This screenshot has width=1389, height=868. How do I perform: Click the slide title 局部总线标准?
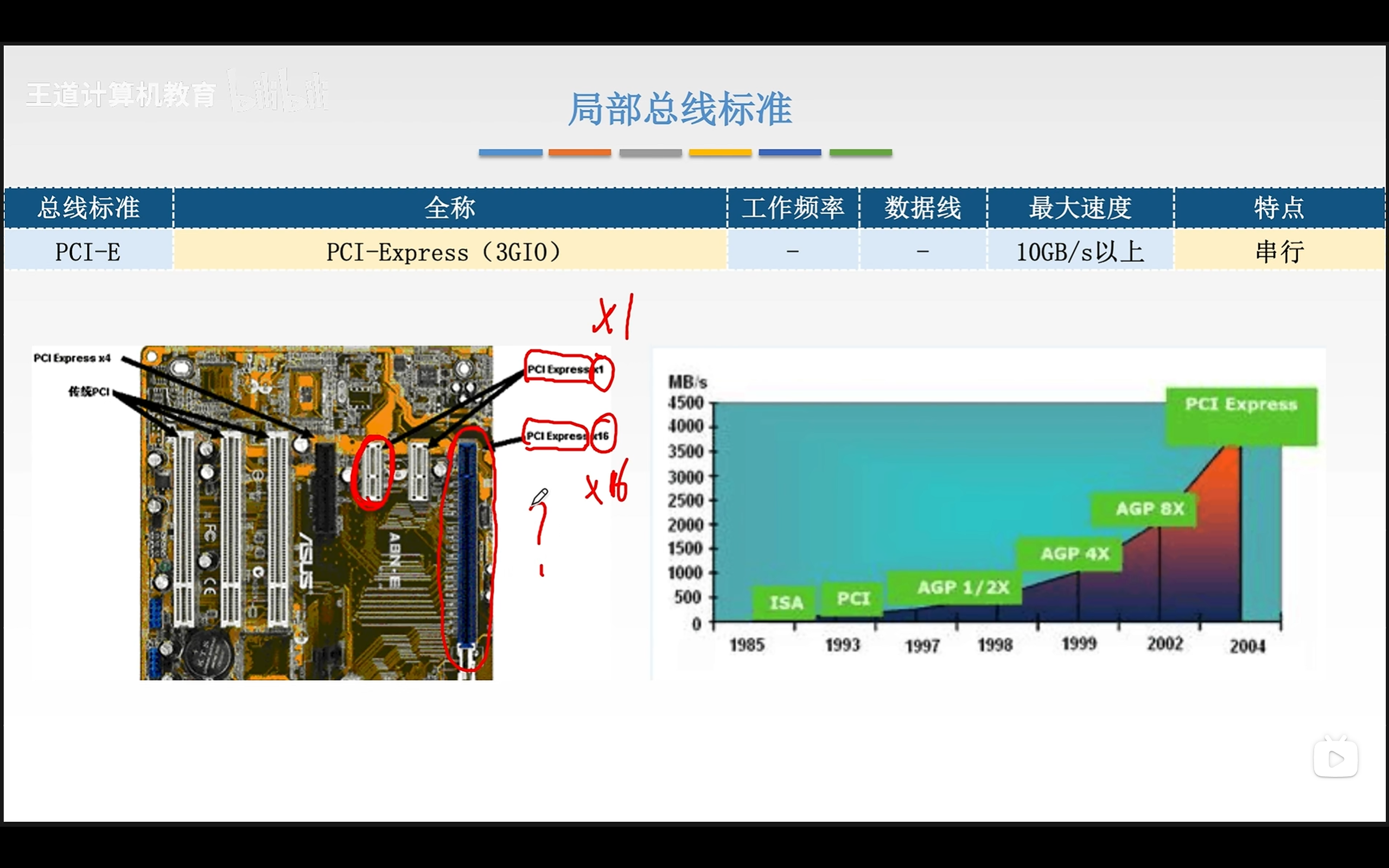pyautogui.click(x=680, y=109)
